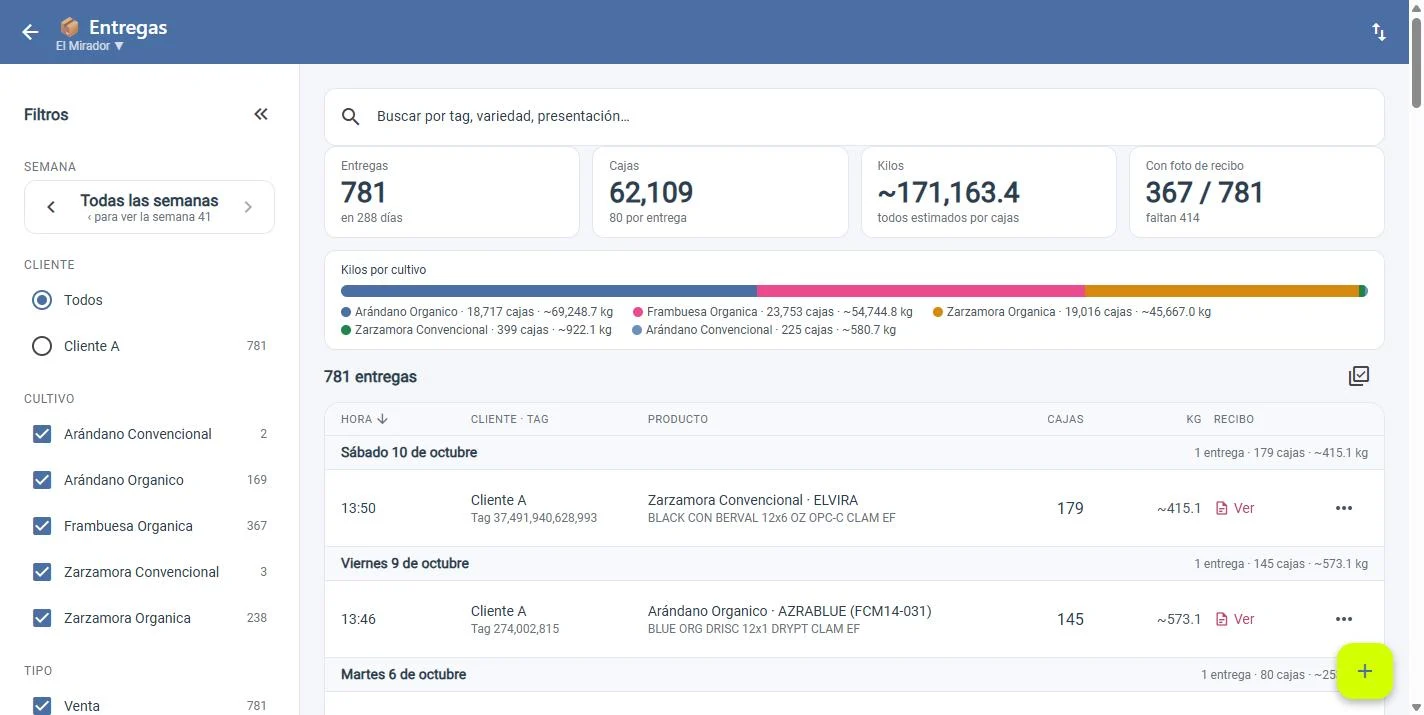Click Tag 274,002,815 text
The image size is (1424, 715).
(x=515, y=629)
